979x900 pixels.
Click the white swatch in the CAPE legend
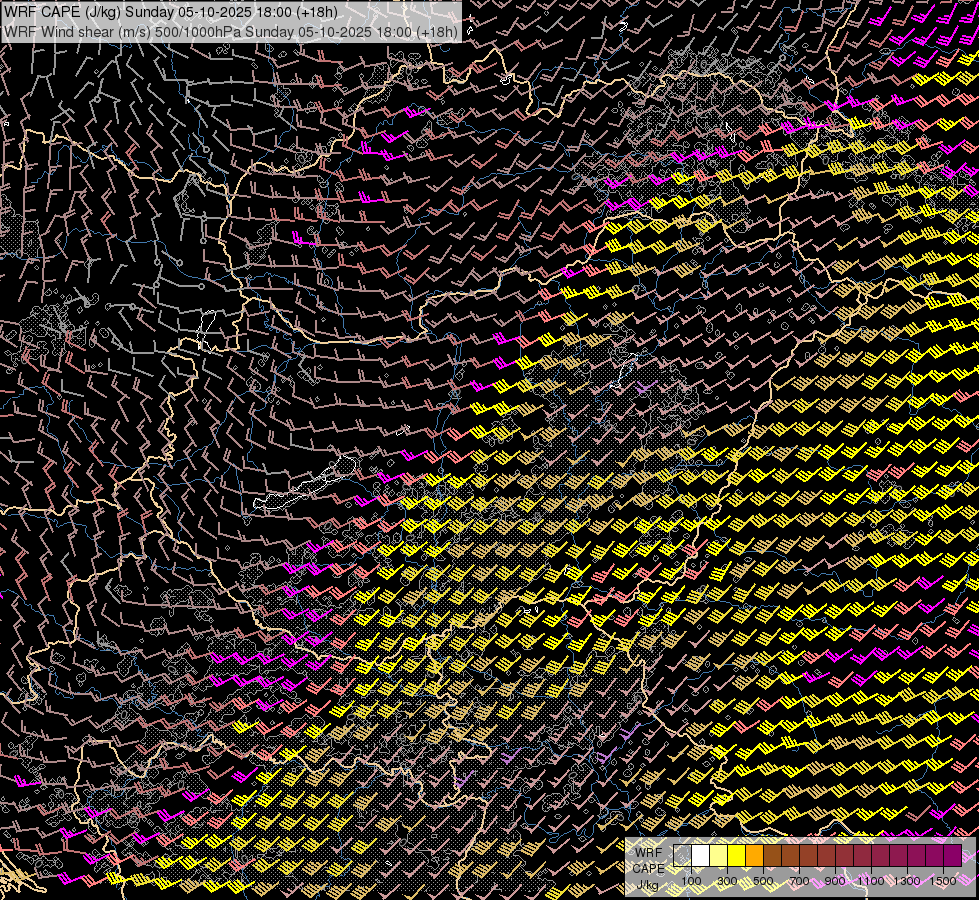tap(700, 856)
